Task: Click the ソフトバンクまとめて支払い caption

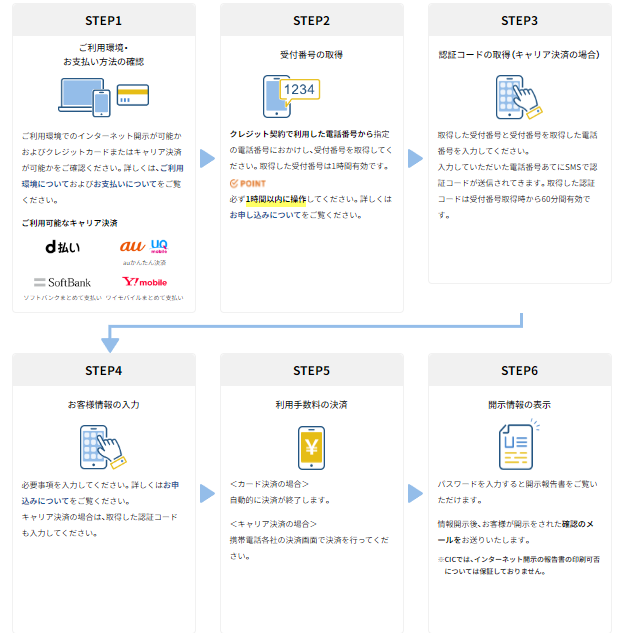Action: click(x=63, y=298)
